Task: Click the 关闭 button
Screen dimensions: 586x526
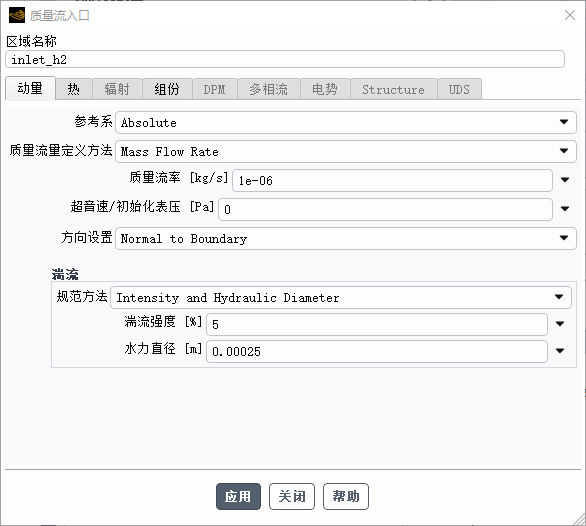Action: tap(292, 496)
